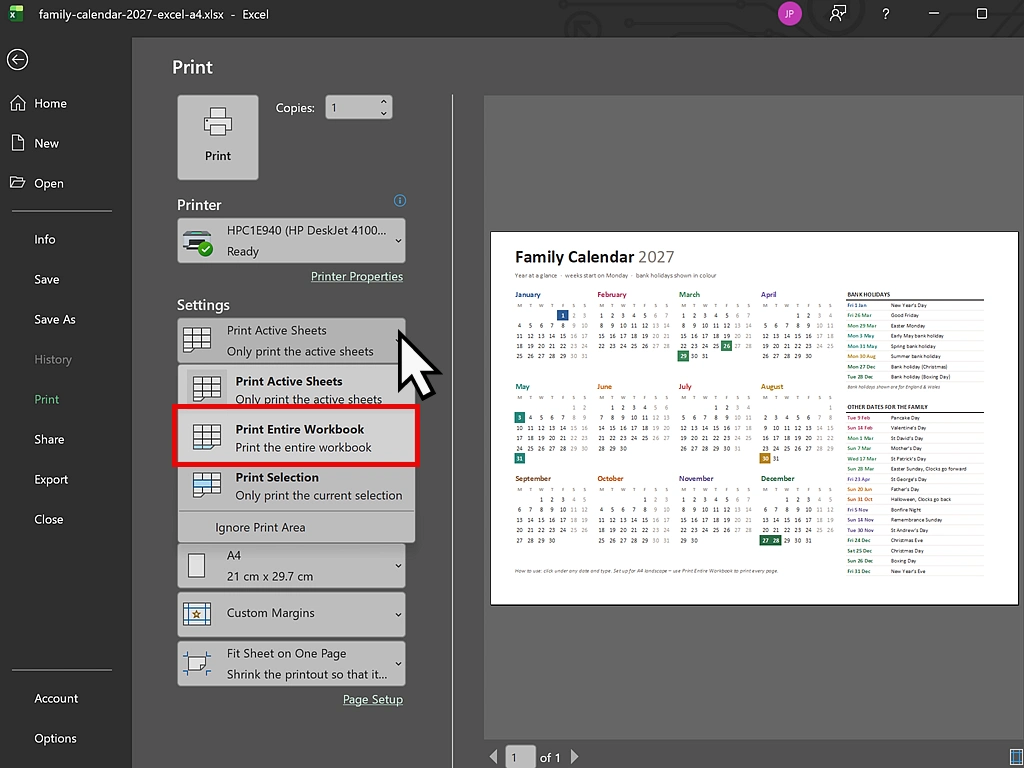1024x768 pixels.
Task: Open the Share tab in sidebar
Action: 49,440
